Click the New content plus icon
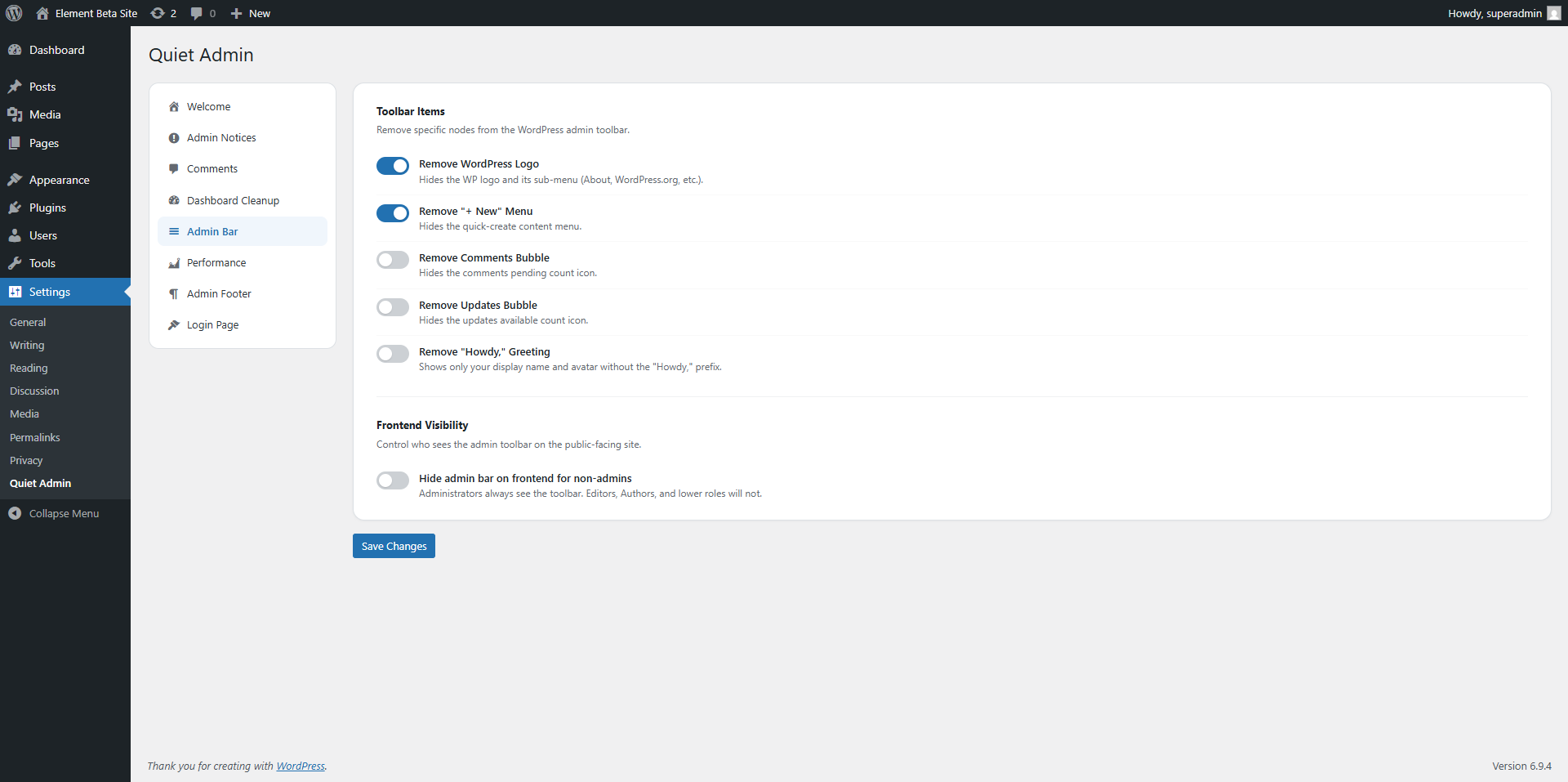1568x782 pixels. [x=235, y=13]
